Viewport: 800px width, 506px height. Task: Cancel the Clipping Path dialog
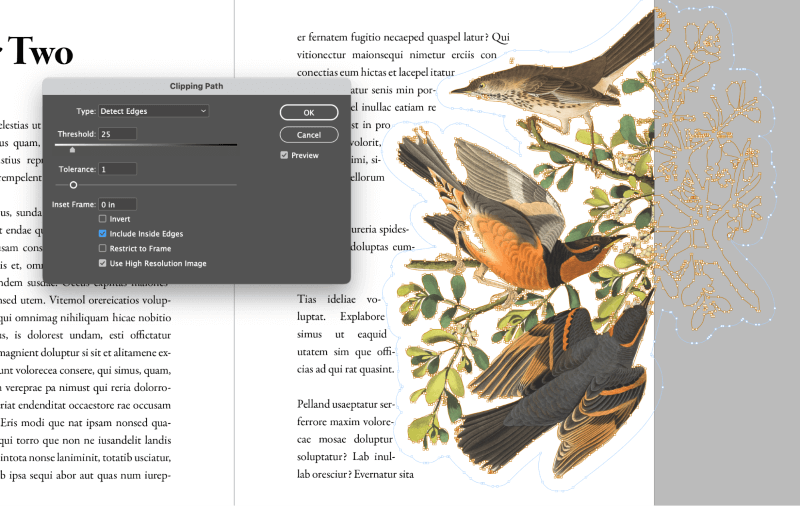[x=309, y=135]
